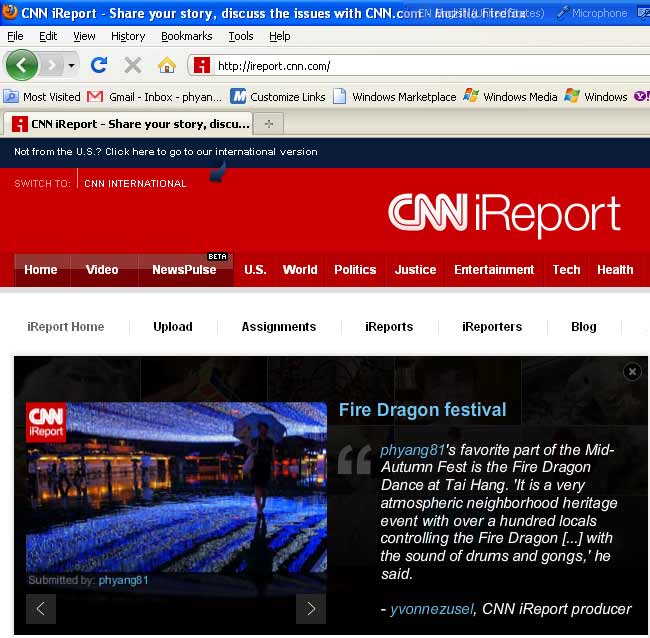Open the Gmail Inbox bookmark
This screenshot has height=638, width=650.
coord(154,97)
